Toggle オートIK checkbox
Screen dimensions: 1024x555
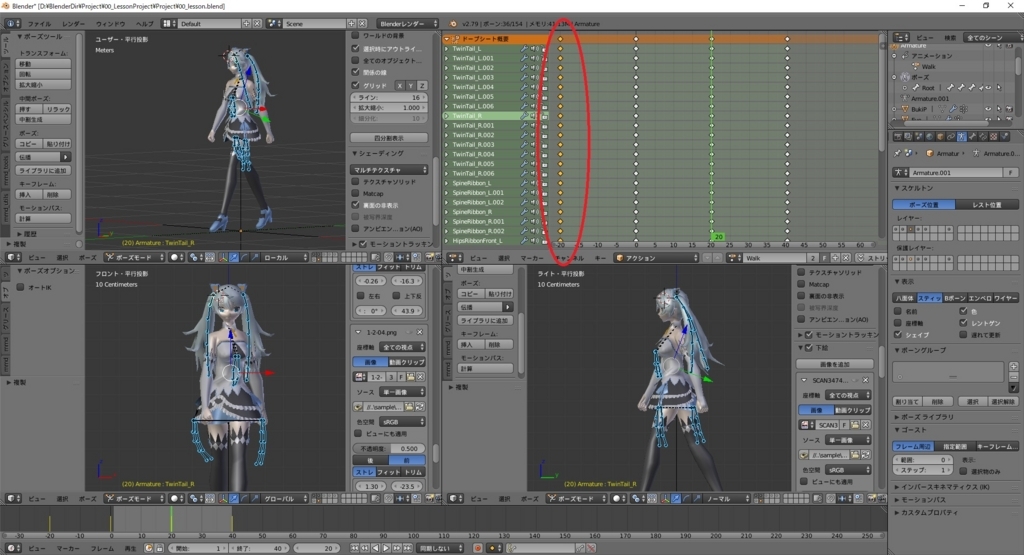[21, 287]
